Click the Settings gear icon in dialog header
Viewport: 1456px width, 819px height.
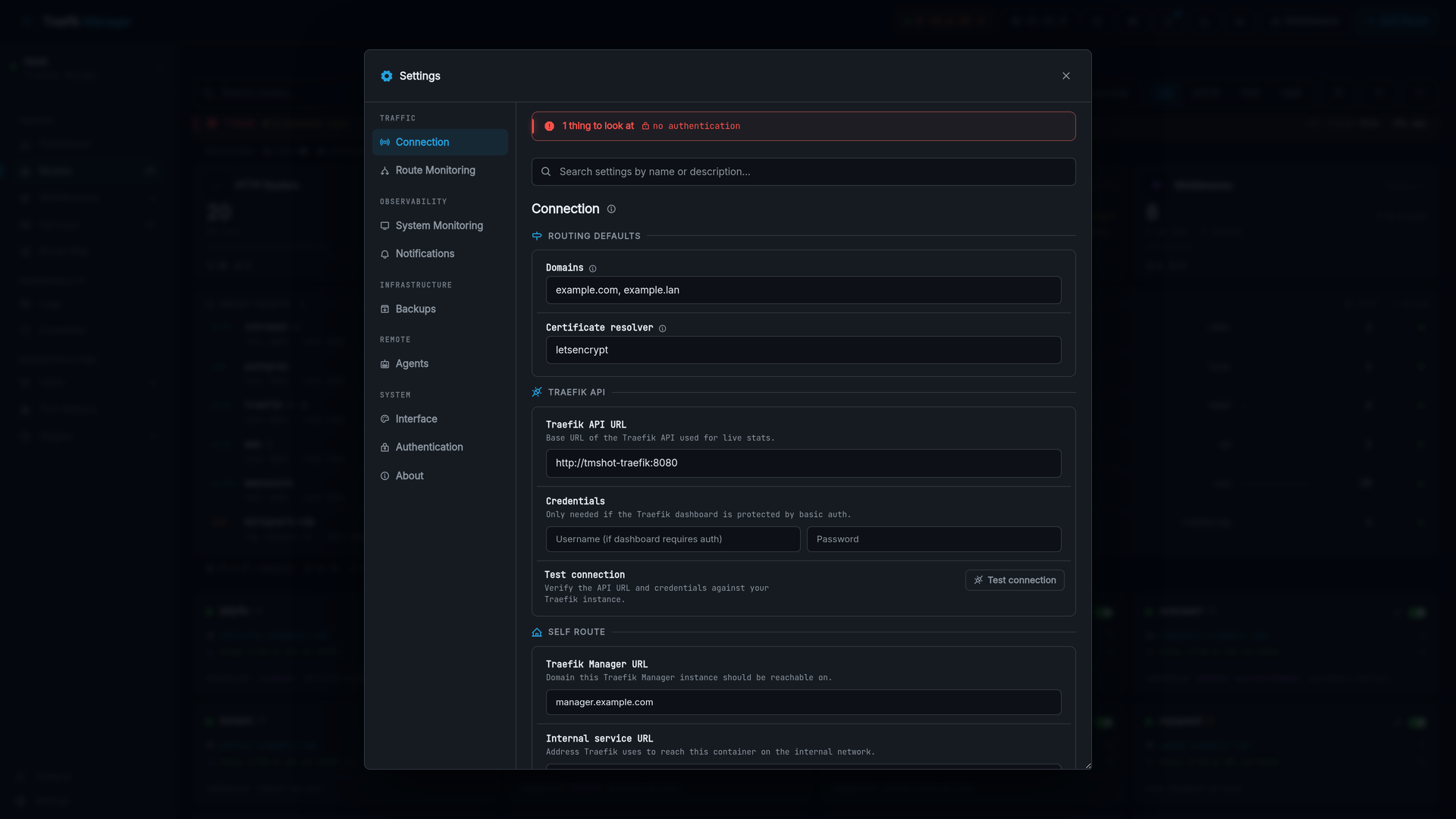(387, 76)
